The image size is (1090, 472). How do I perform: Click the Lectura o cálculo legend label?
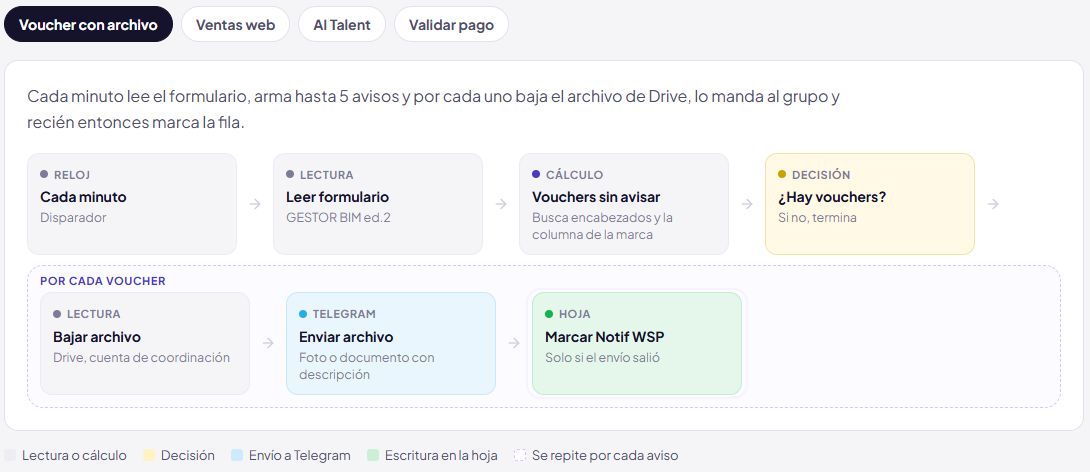pyautogui.click(x=74, y=455)
